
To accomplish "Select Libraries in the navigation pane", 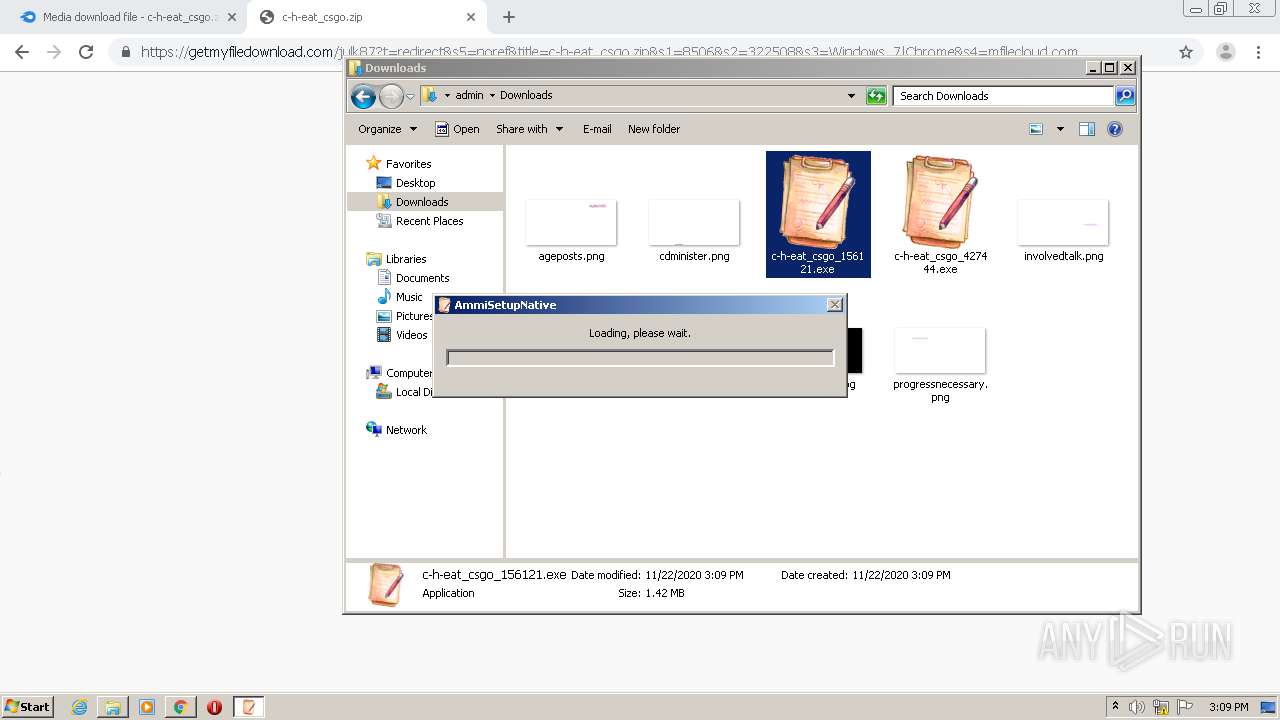I will 406,259.
